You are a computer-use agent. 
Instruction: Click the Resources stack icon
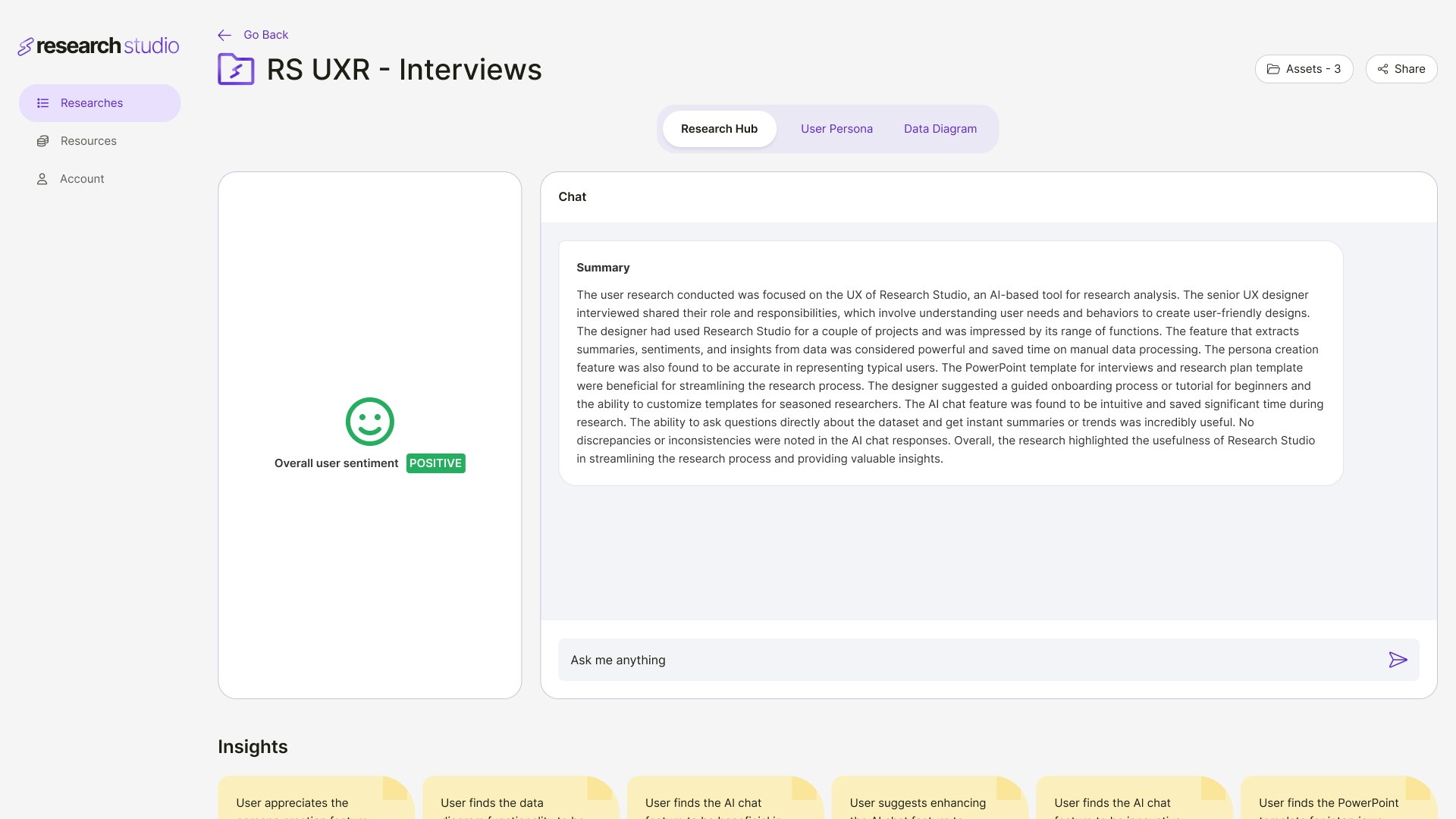[43, 141]
